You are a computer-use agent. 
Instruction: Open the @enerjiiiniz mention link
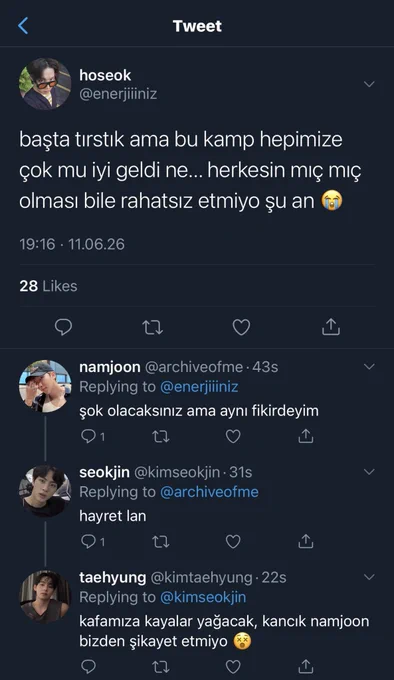point(199,386)
